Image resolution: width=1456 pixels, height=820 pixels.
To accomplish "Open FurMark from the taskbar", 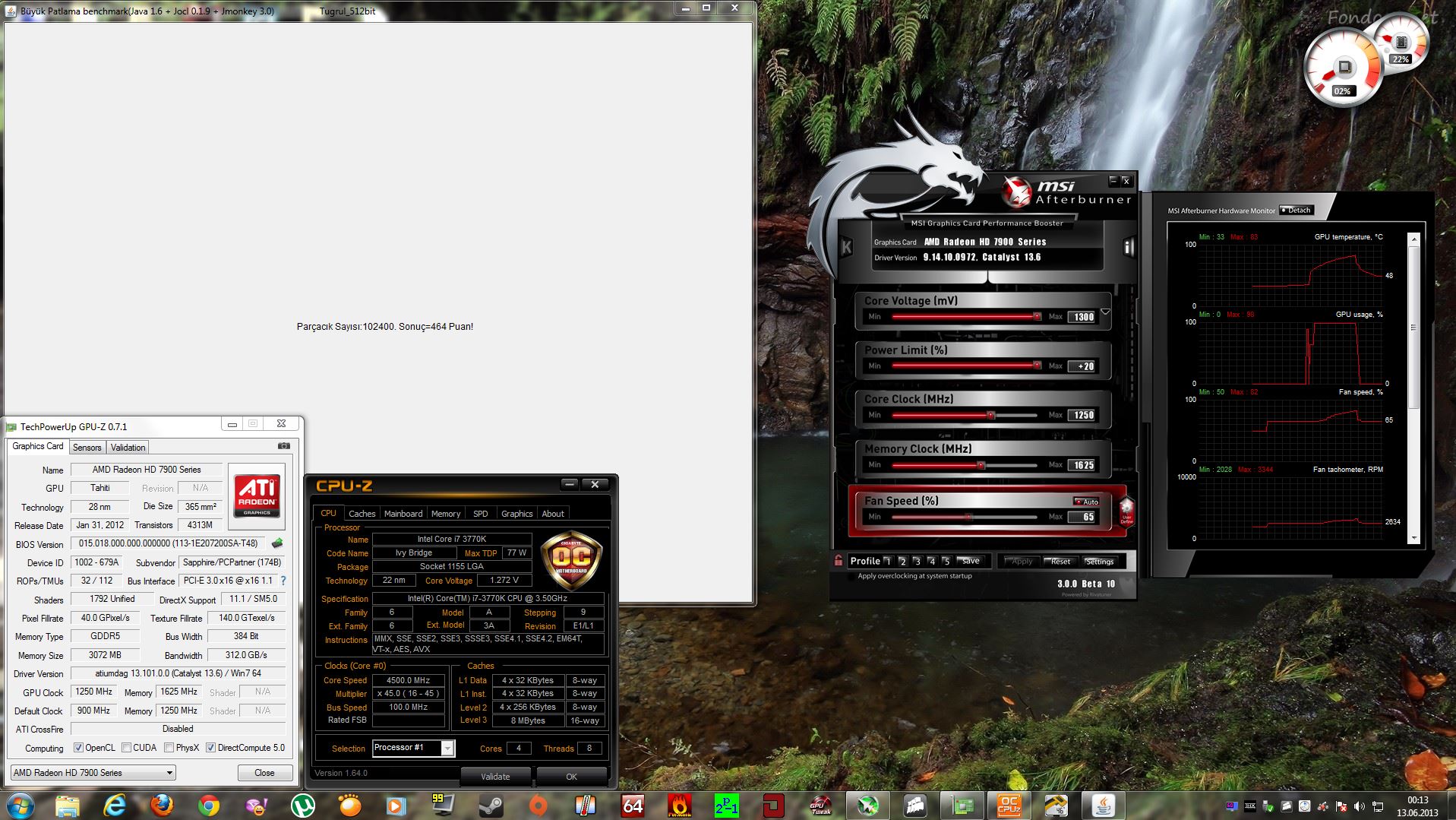I will pyautogui.click(x=679, y=805).
